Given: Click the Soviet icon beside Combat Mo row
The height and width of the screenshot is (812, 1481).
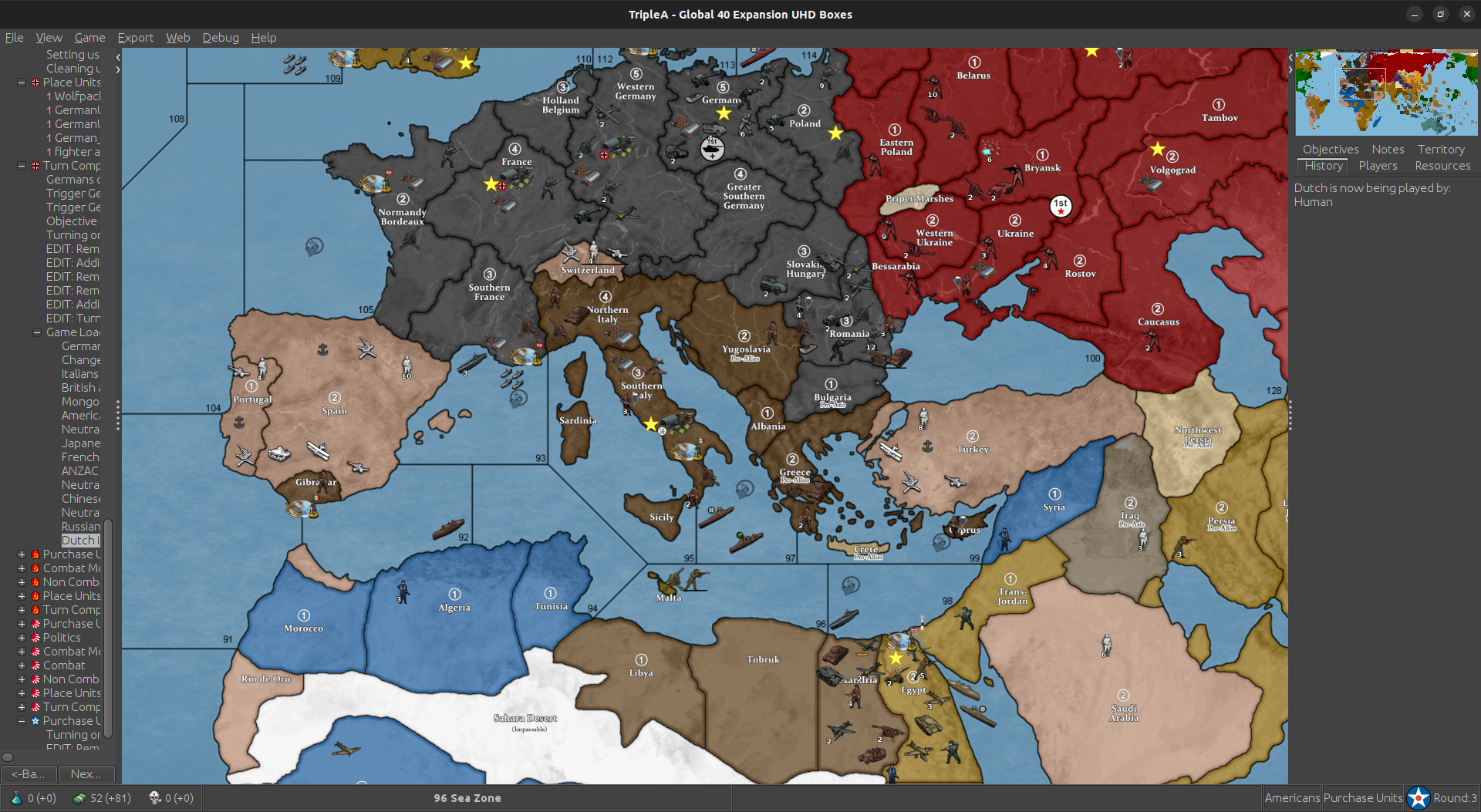Looking at the screenshot, I should [35, 568].
